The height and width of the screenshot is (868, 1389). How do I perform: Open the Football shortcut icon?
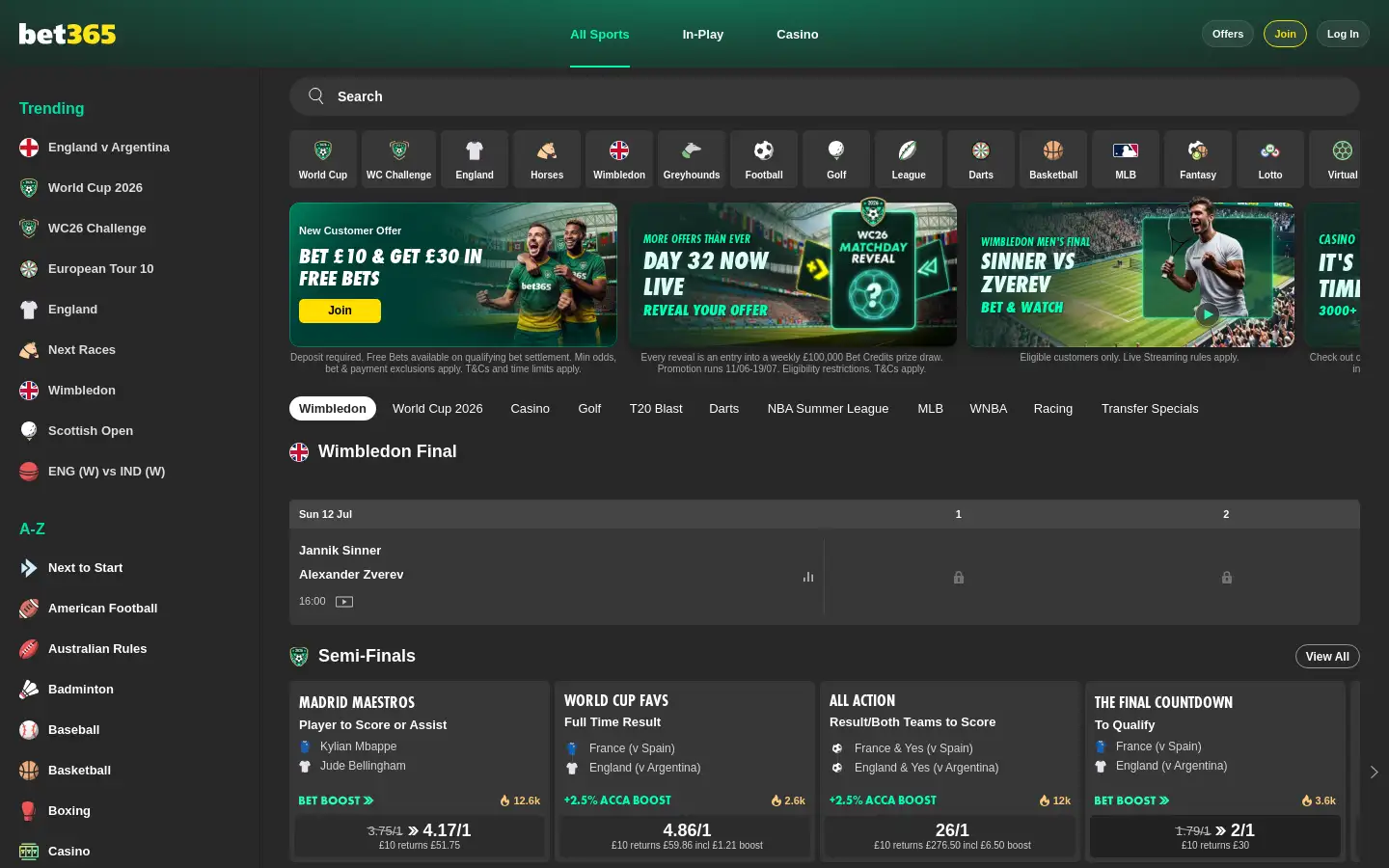pyautogui.click(x=764, y=159)
